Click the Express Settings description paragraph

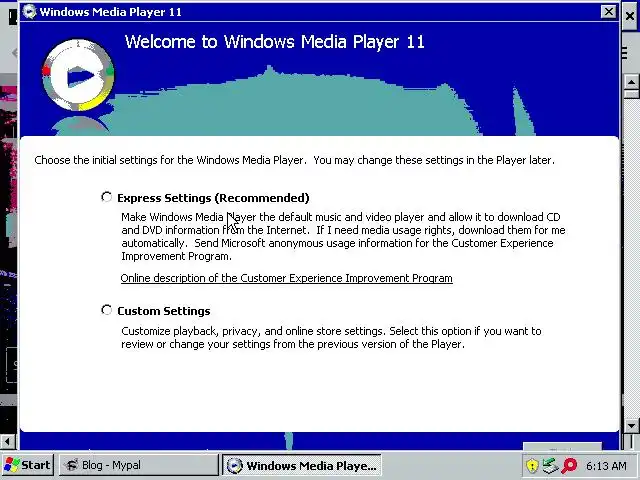pyautogui.click(x=343, y=237)
